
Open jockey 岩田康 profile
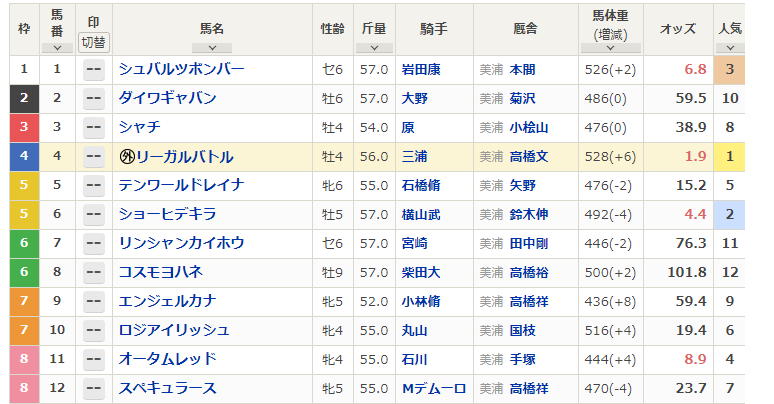click(x=421, y=70)
